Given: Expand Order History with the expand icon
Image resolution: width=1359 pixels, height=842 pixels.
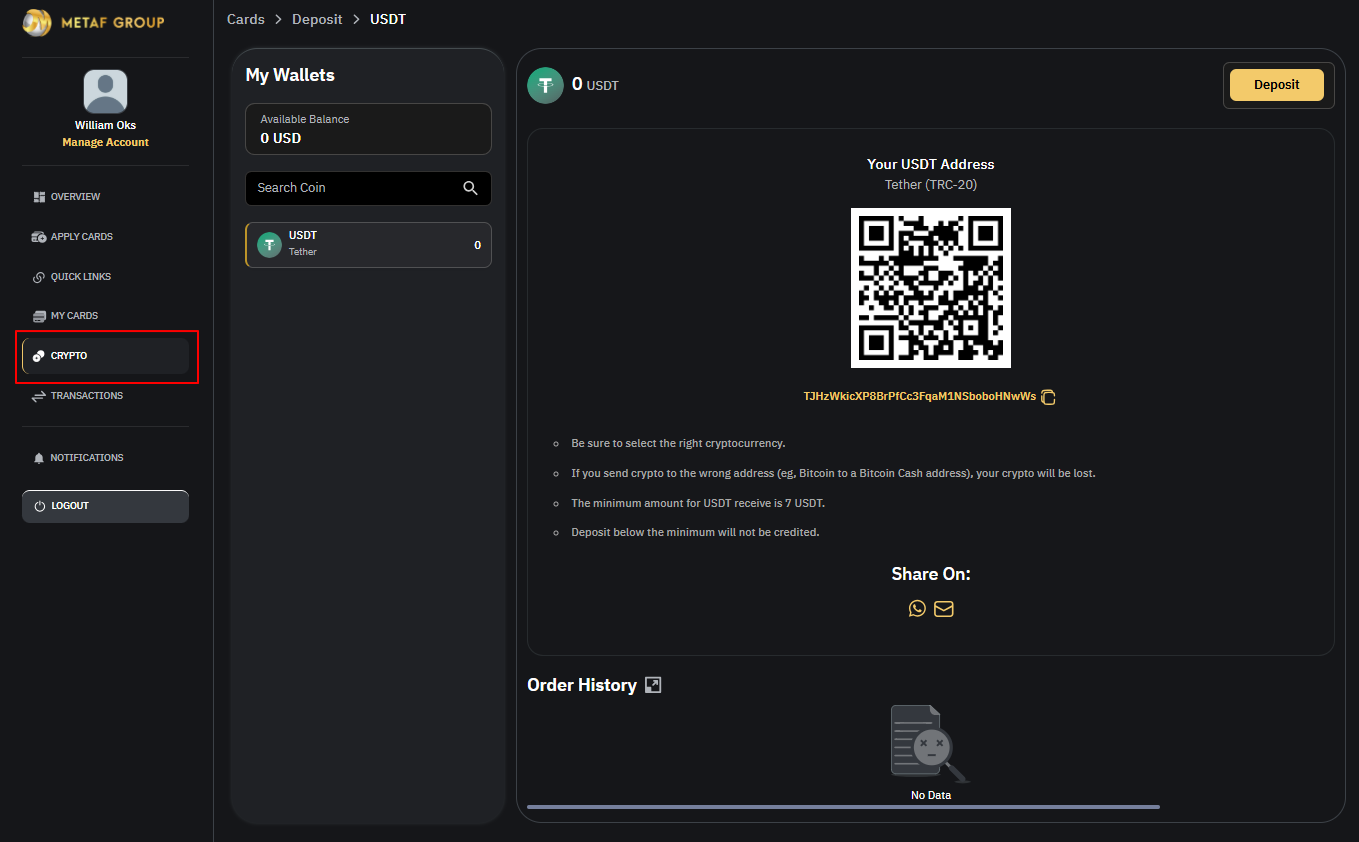Looking at the screenshot, I should point(653,685).
